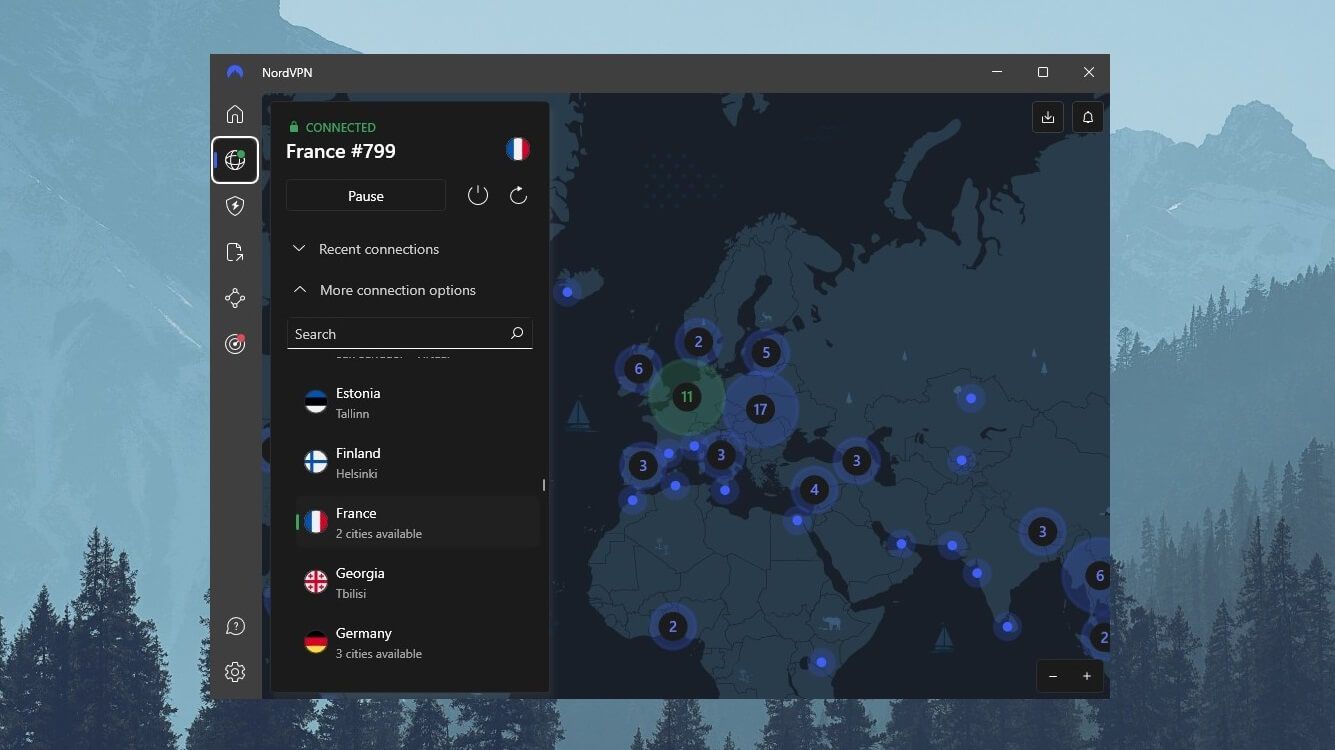Click the Georgia flag icon
Image resolution: width=1335 pixels, height=750 pixels.
pos(316,582)
